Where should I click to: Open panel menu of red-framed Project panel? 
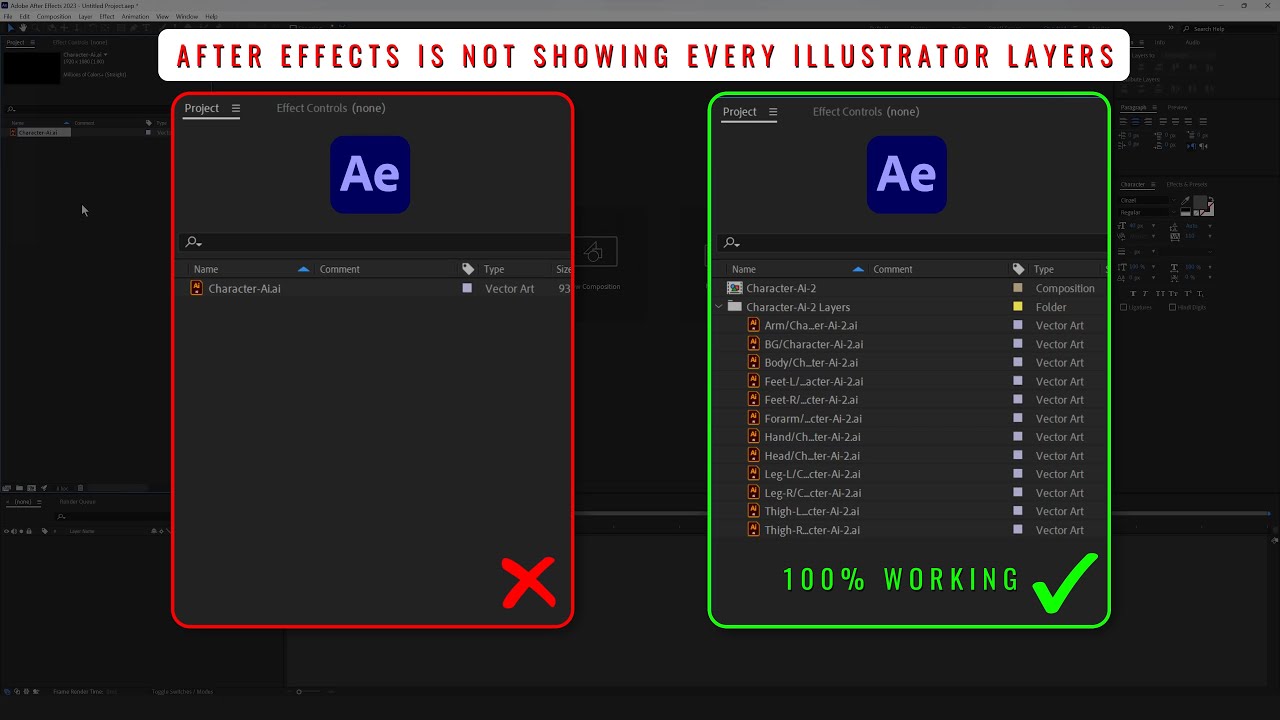coord(236,108)
